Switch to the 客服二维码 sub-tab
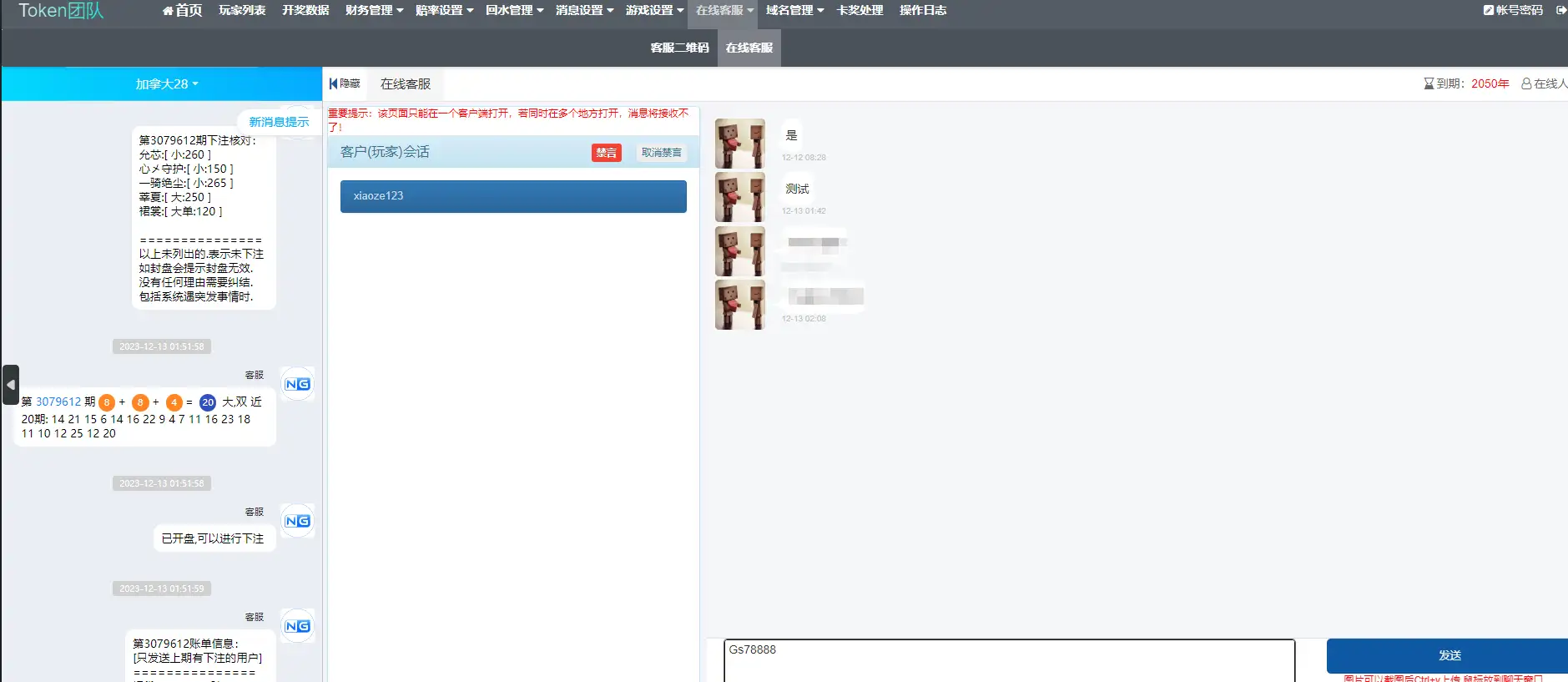Image resolution: width=1568 pixels, height=682 pixels. pos(679,48)
